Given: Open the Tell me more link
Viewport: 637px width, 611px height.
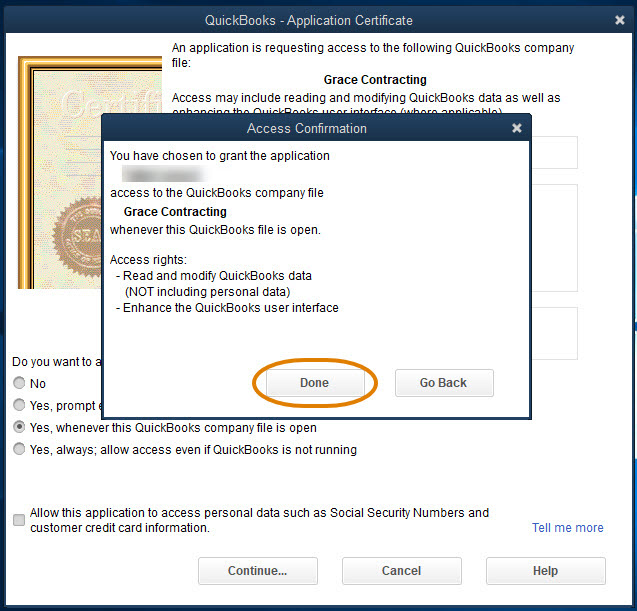Looking at the screenshot, I should tap(568, 528).
